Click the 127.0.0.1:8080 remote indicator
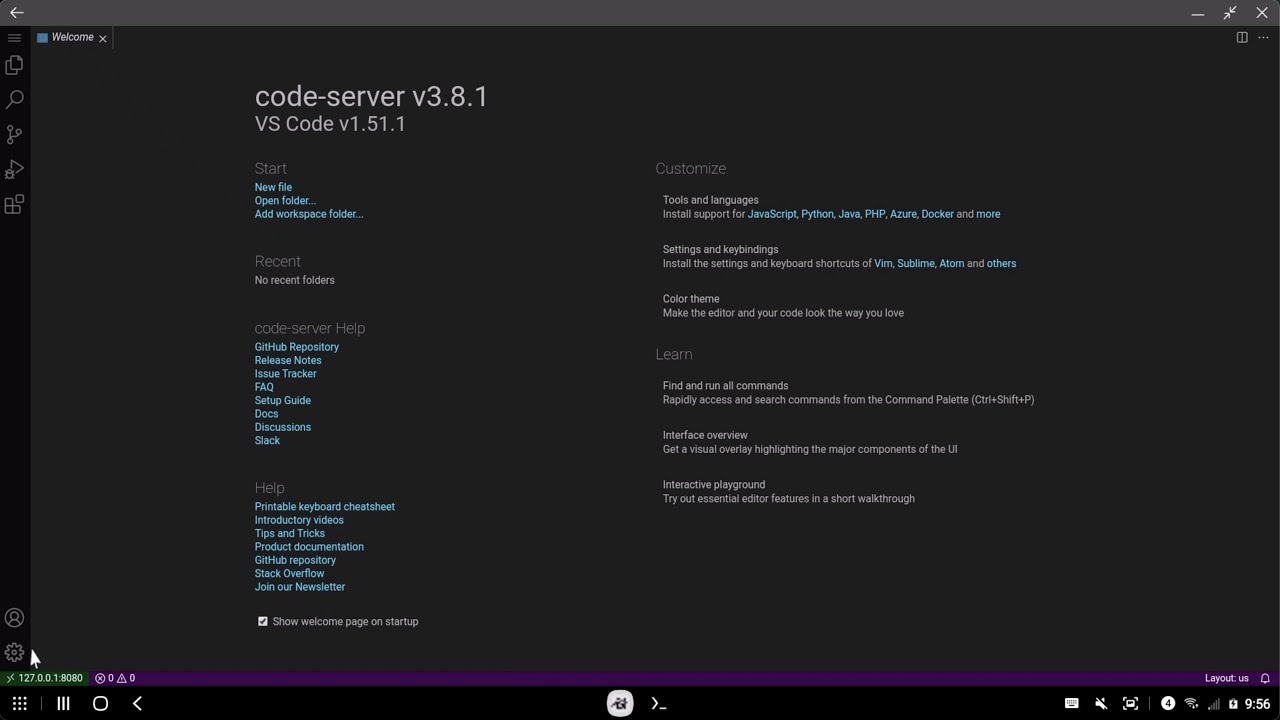 (44, 678)
